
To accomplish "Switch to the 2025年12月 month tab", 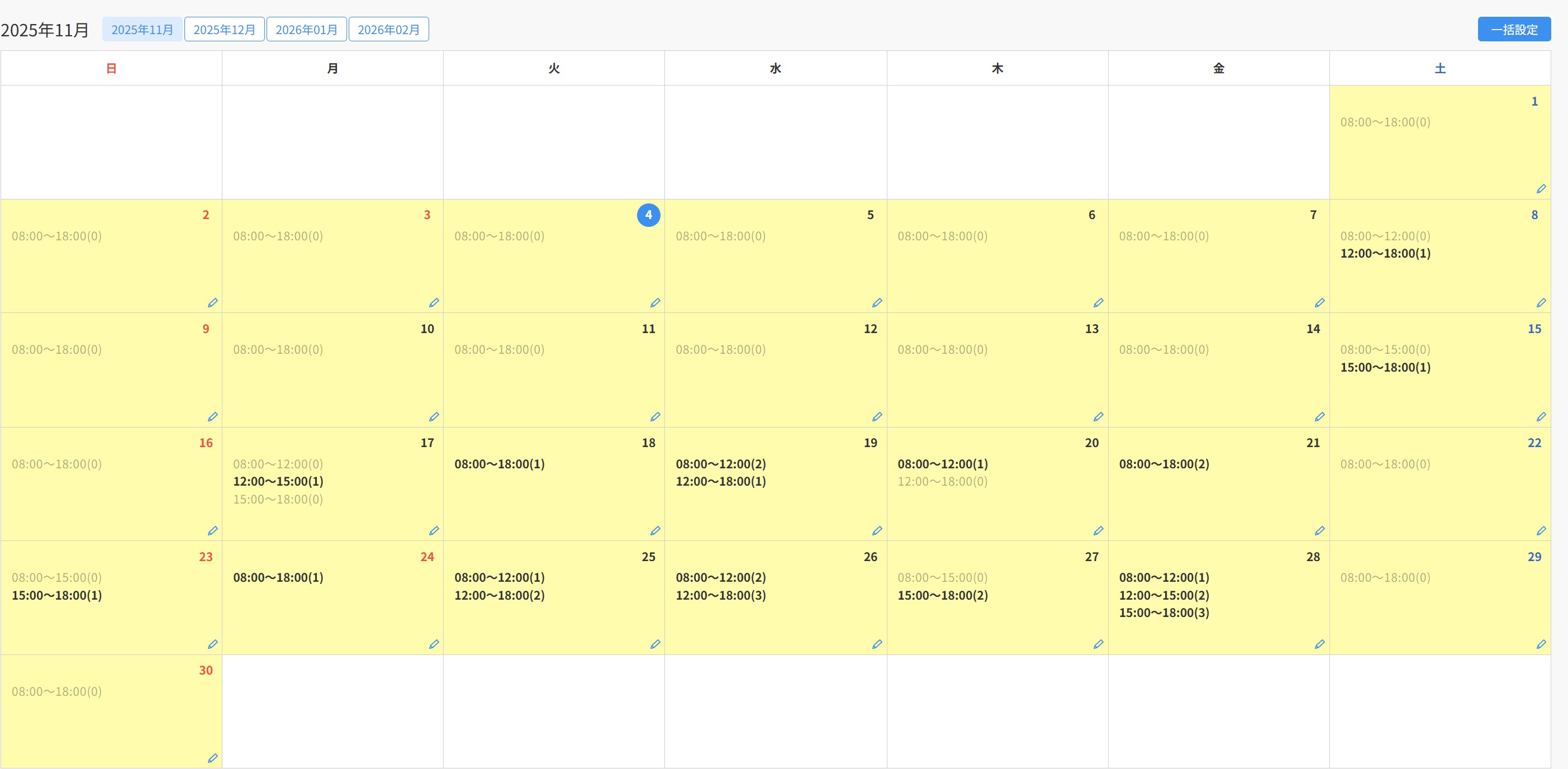I will click(224, 29).
